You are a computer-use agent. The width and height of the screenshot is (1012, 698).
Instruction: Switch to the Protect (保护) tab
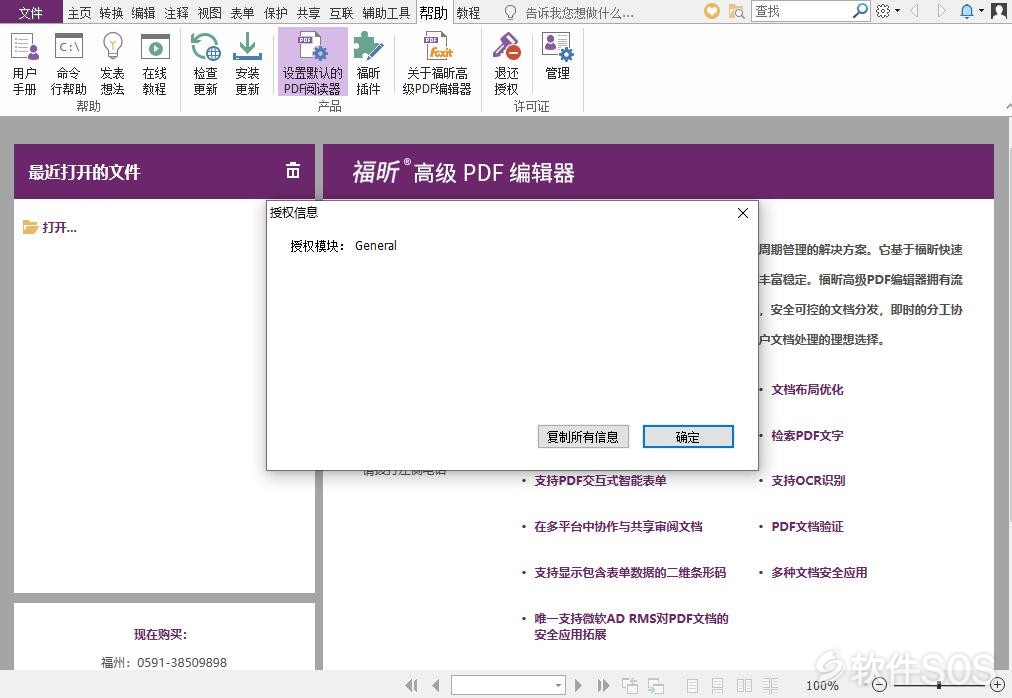[x=276, y=13]
